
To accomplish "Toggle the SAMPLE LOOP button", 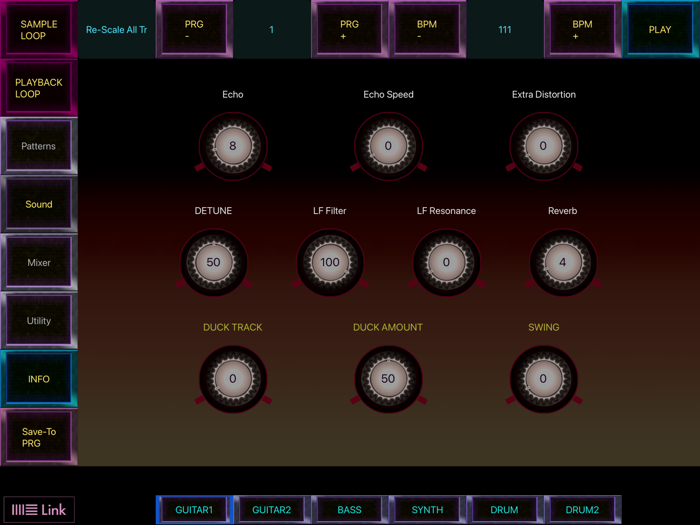I will click(x=39, y=29).
